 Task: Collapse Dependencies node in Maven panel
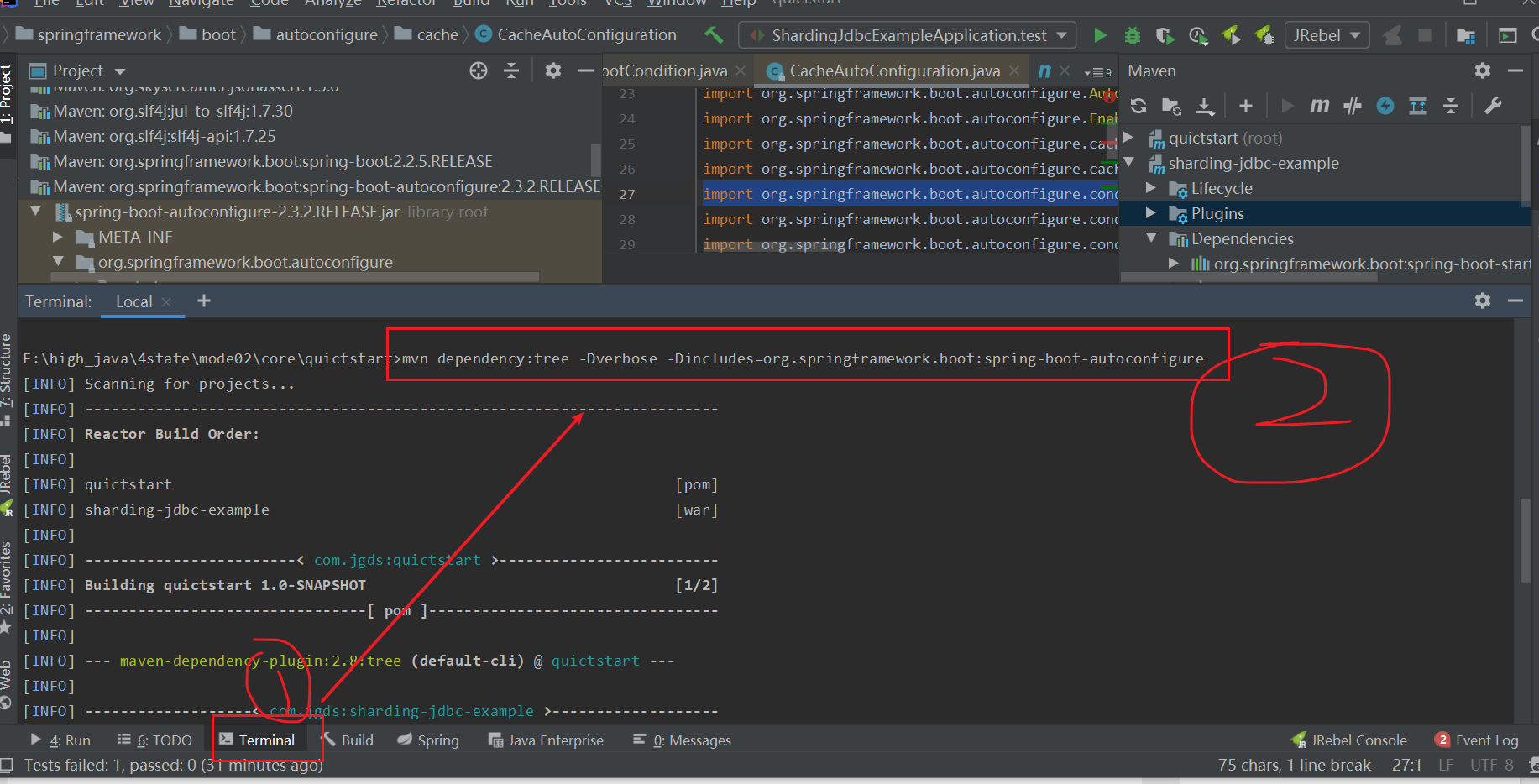(x=1151, y=238)
